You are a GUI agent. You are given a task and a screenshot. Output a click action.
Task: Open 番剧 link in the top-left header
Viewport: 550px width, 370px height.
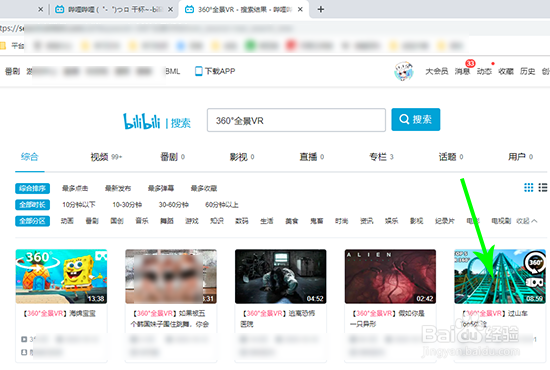13,71
